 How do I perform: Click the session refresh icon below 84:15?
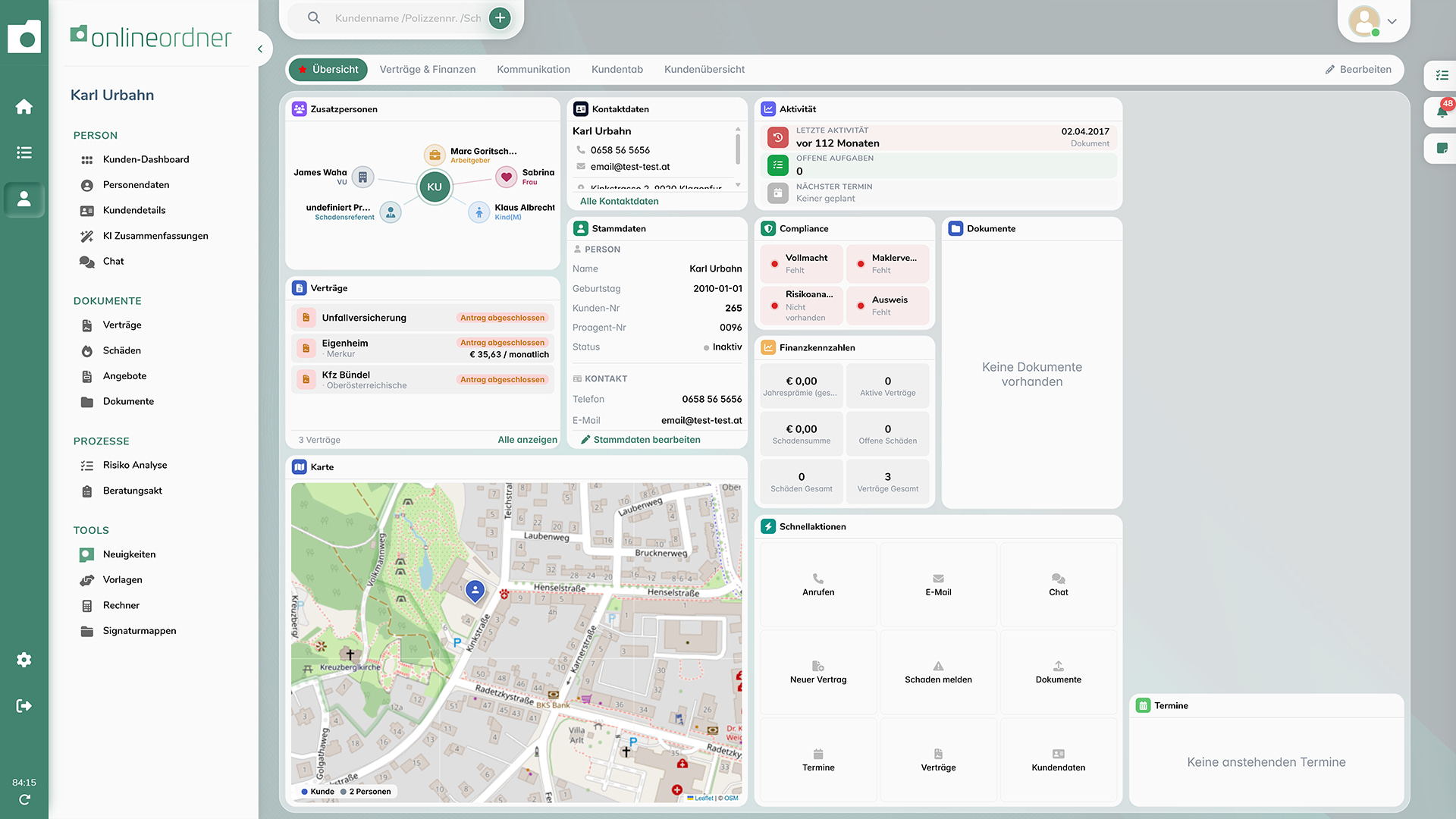(x=24, y=799)
